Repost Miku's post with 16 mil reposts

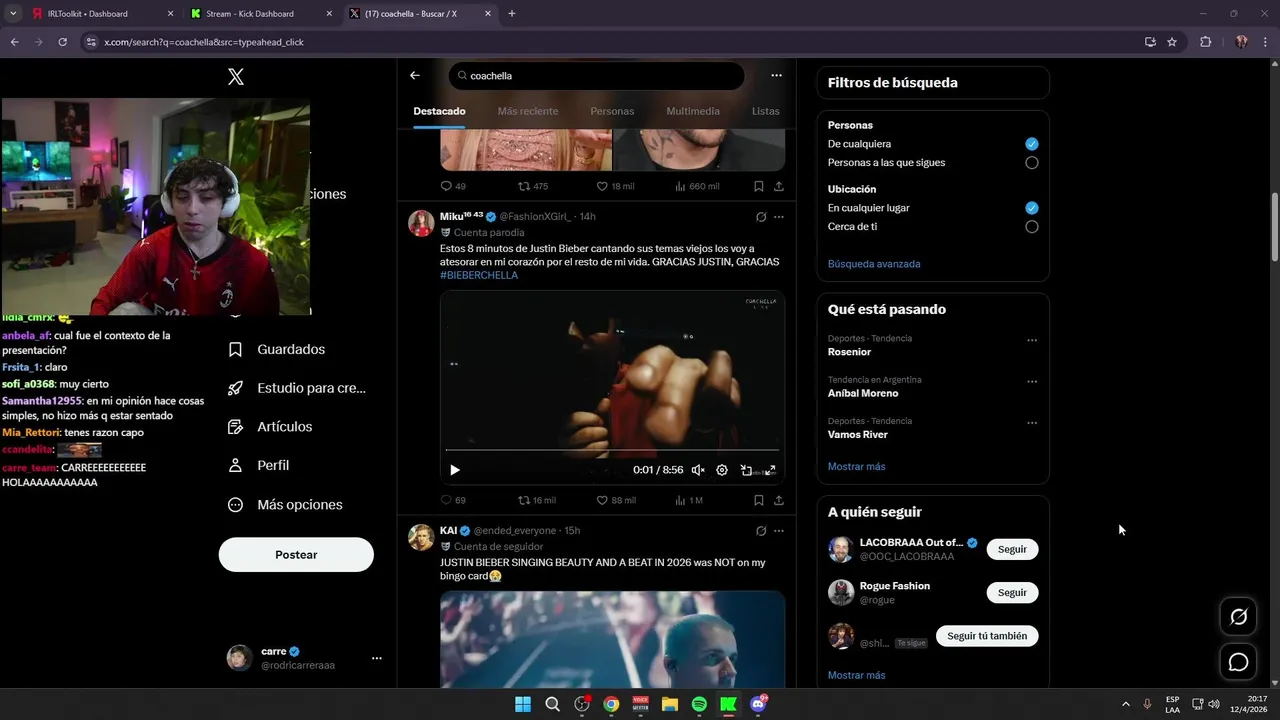point(536,500)
